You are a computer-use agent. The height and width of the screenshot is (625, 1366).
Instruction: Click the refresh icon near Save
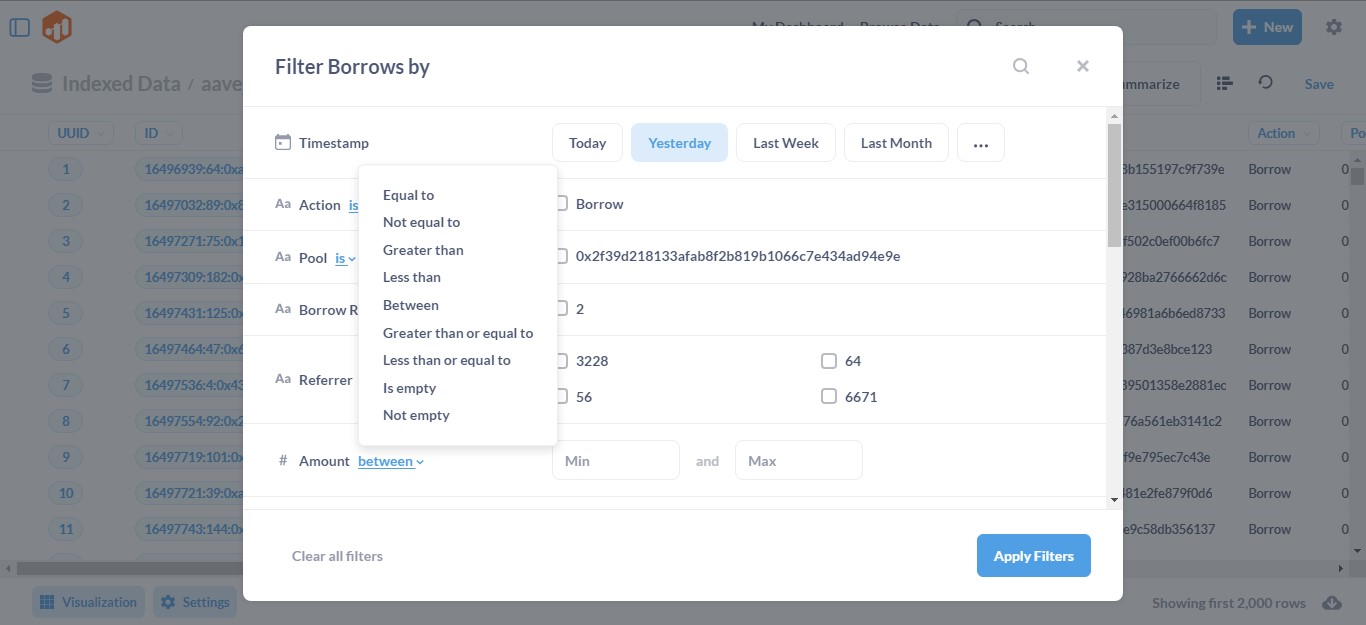click(1265, 83)
